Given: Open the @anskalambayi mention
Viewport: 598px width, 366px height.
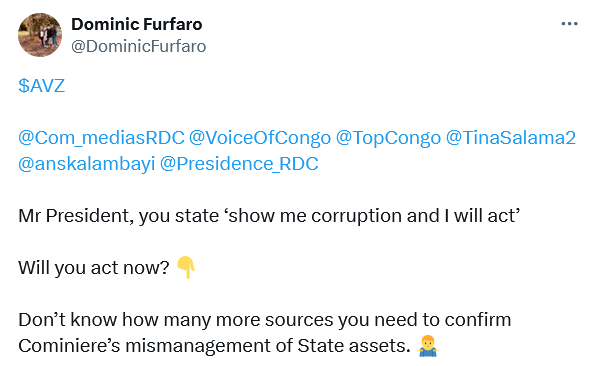Looking at the screenshot, I should (x=87, y=164).
